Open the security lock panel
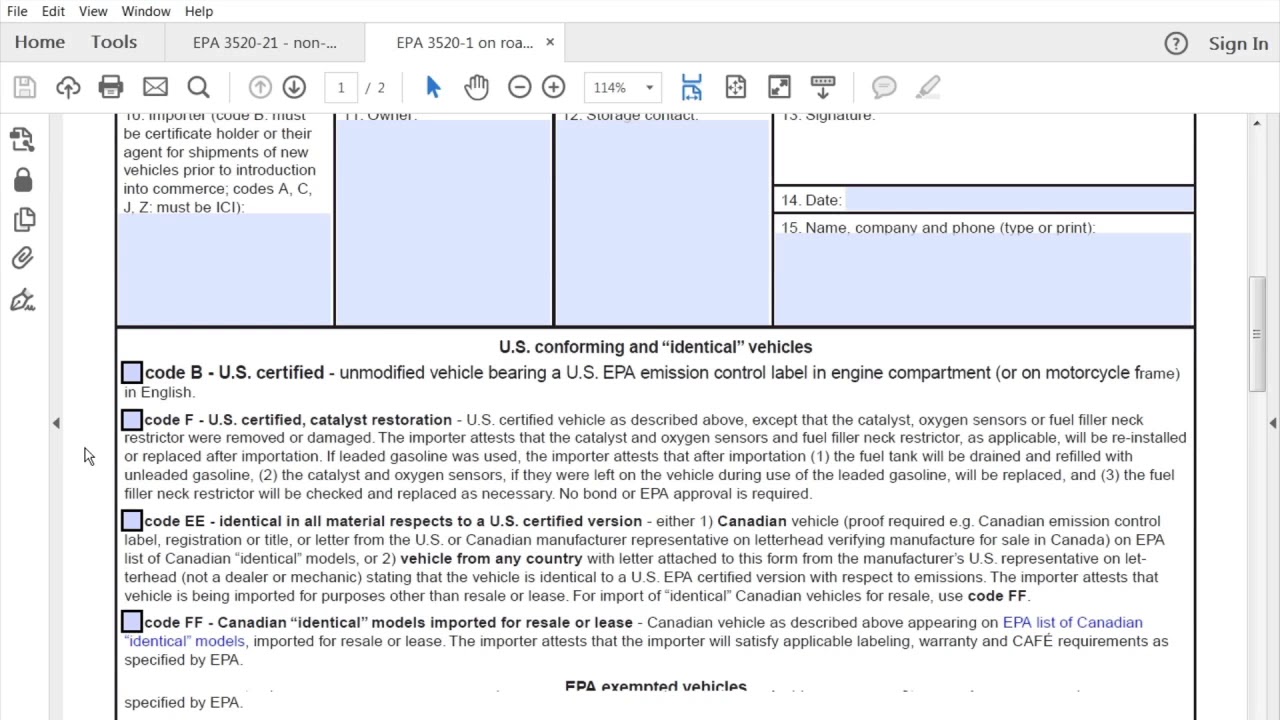This screenshot has width=1280, height=720. 23,180
